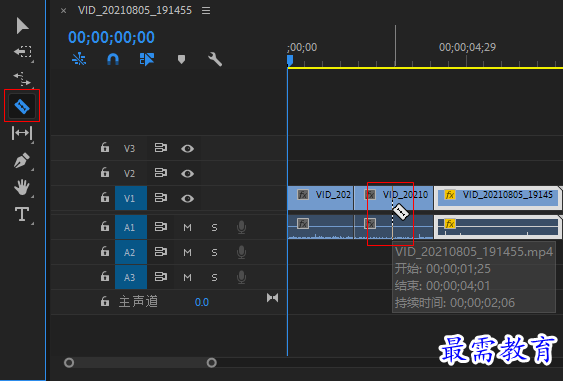Enable voice-over record on A3
This screenshot has width=563, height=381.
point(241,278)
